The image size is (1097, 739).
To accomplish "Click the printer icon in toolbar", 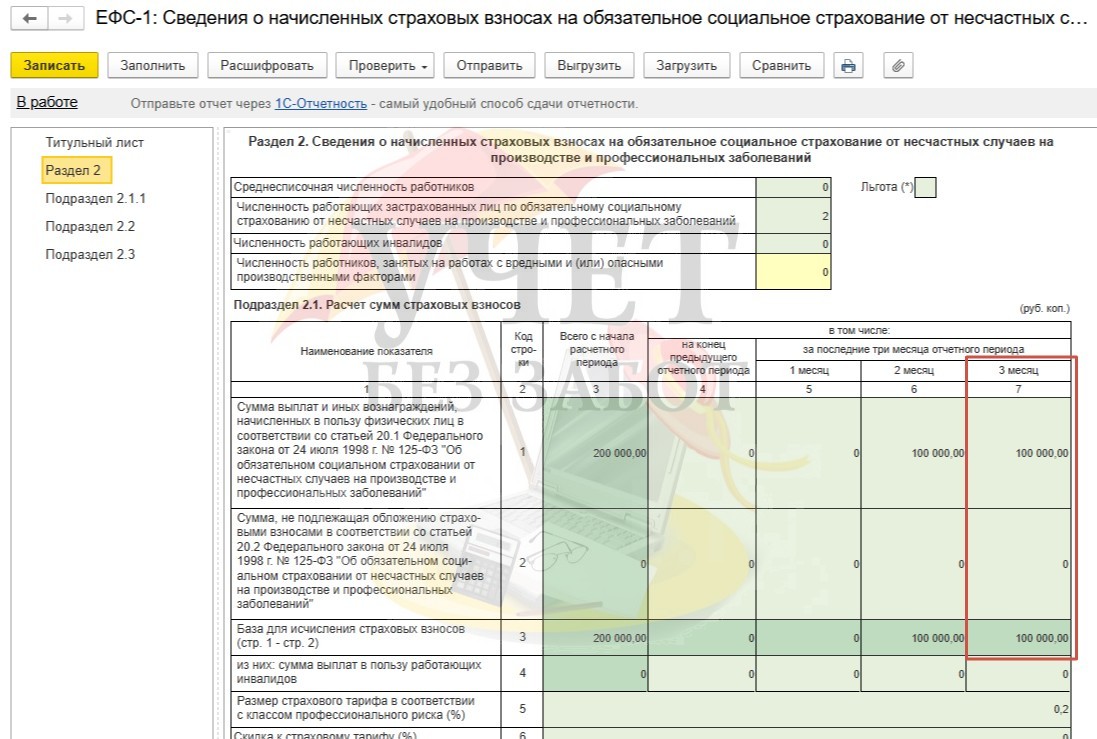I will click(x=848, y=66).
